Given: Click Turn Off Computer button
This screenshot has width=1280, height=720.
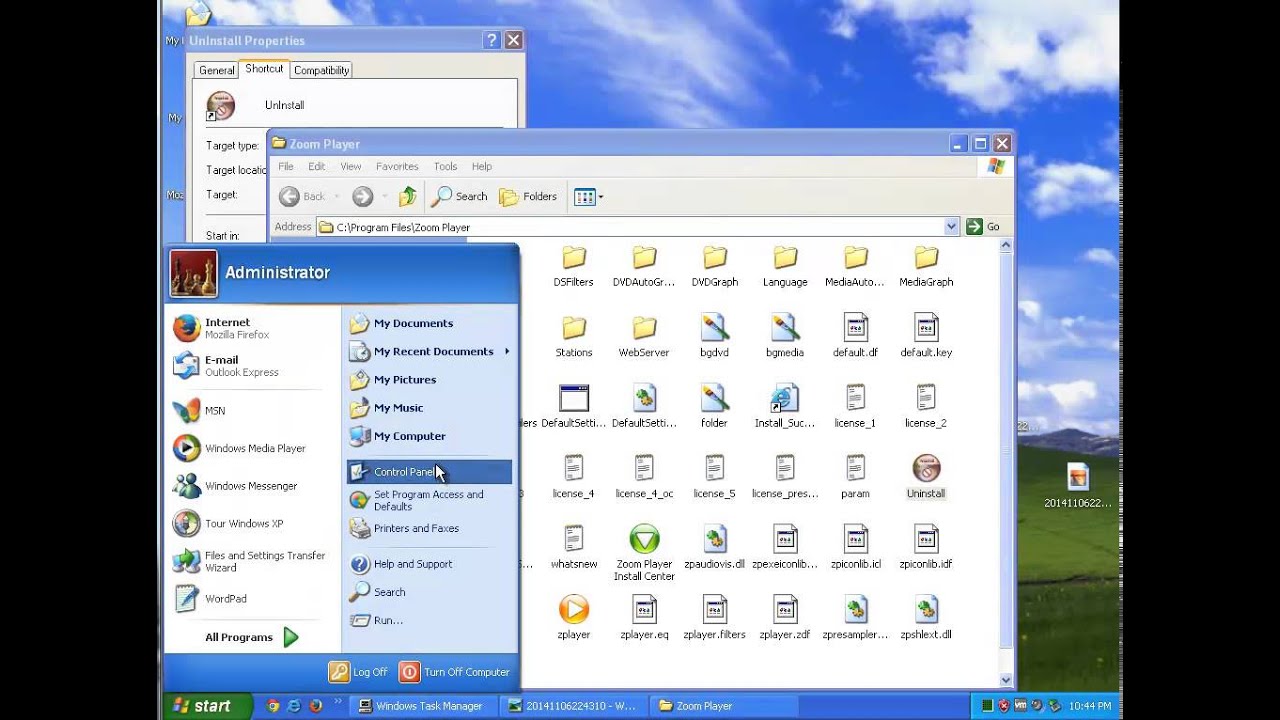Looking at the screenshot, I should point(455,672).
